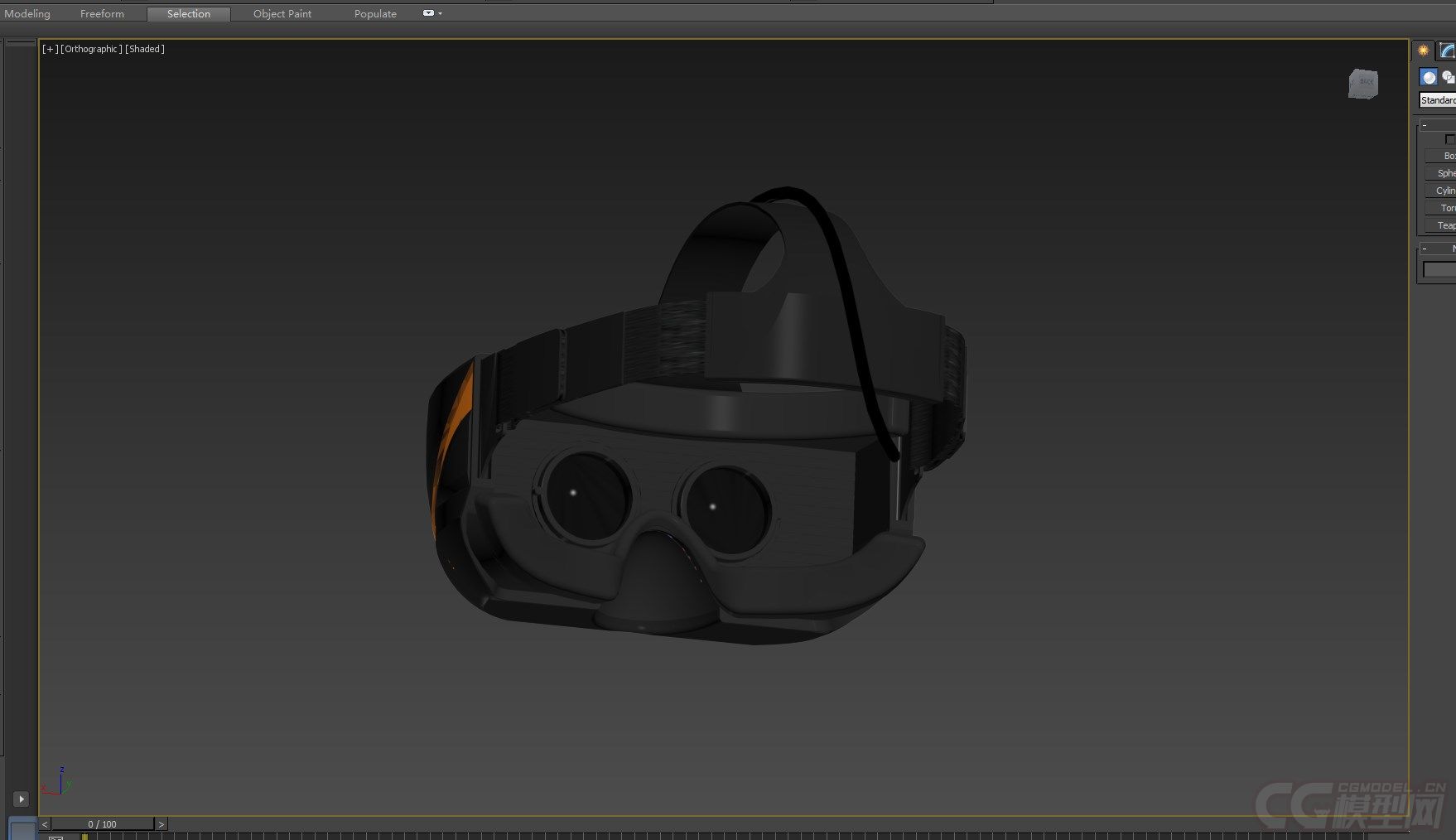Click the next frame arrow on time slider
The height and width of the screenshot is (840, 1456).
click(x=162, y=824)
